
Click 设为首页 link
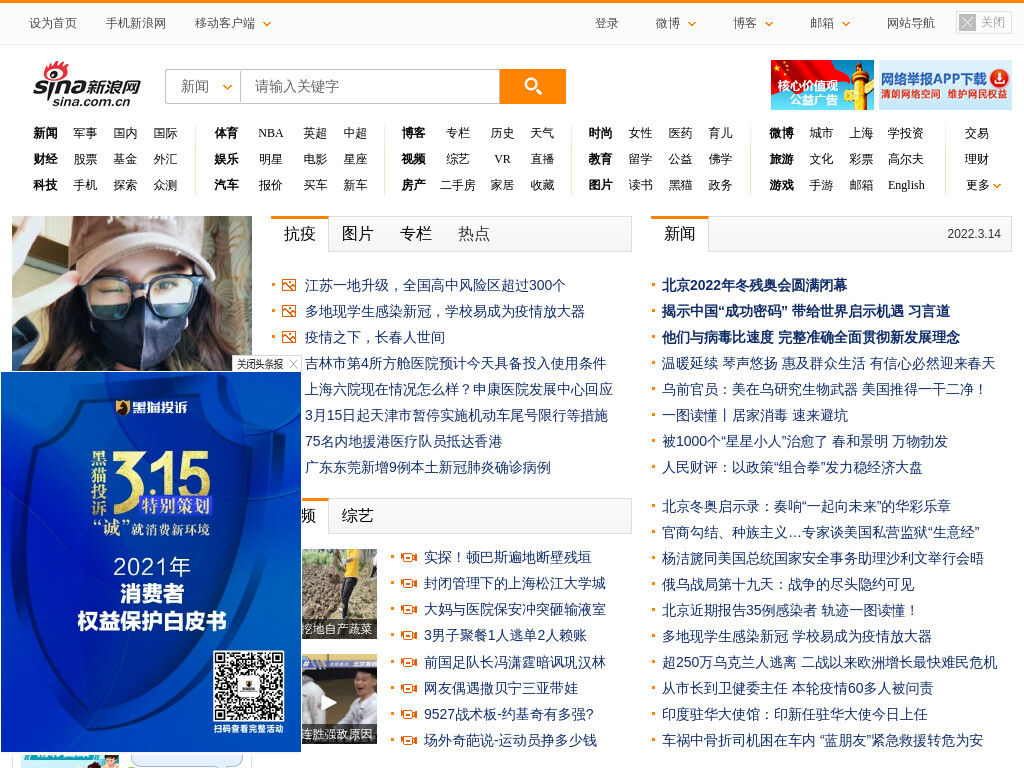(x=52, y=24)
